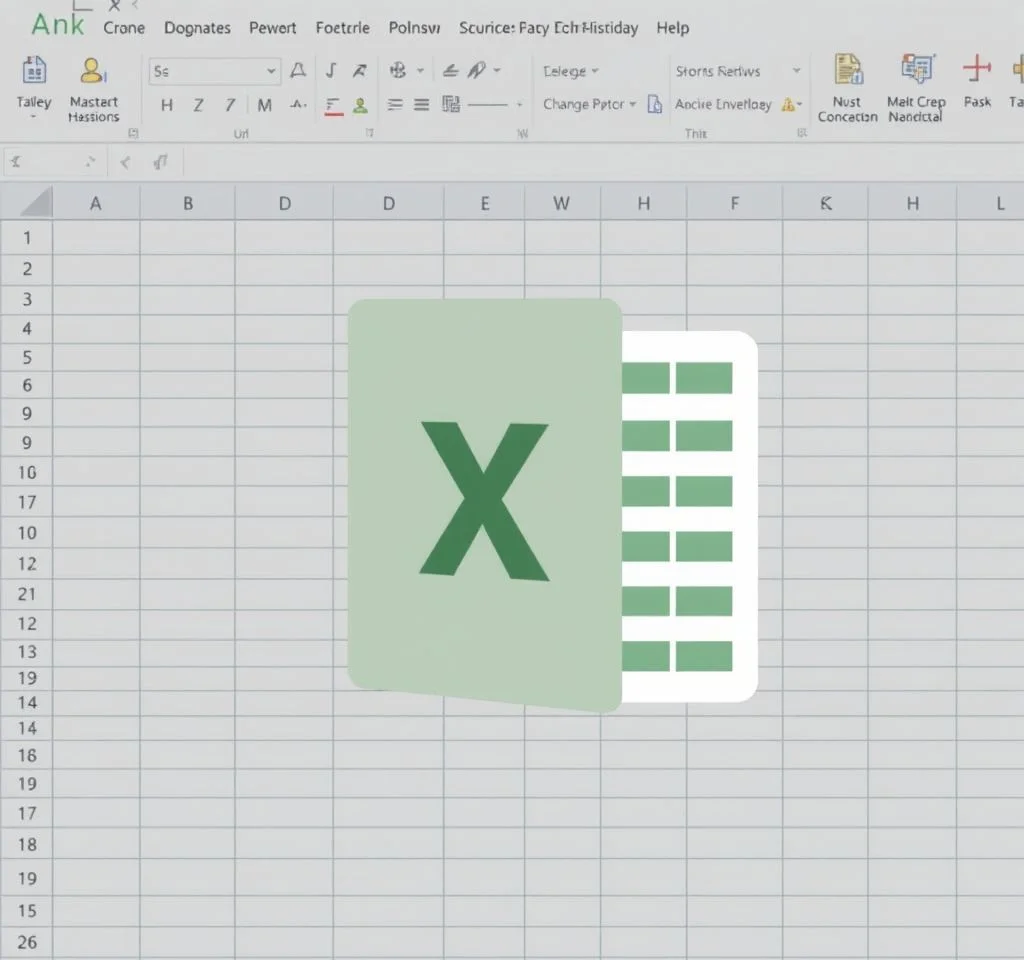Click the small A with dots icon
The height and width of the screenshot is (960, 1024).
[298, 104]
